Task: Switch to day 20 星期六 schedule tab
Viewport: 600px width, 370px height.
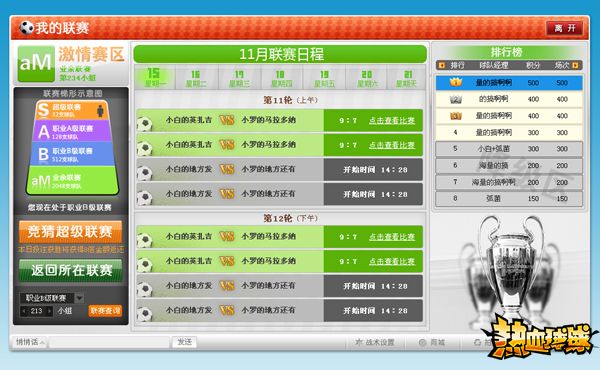Action: coord(367,78)
